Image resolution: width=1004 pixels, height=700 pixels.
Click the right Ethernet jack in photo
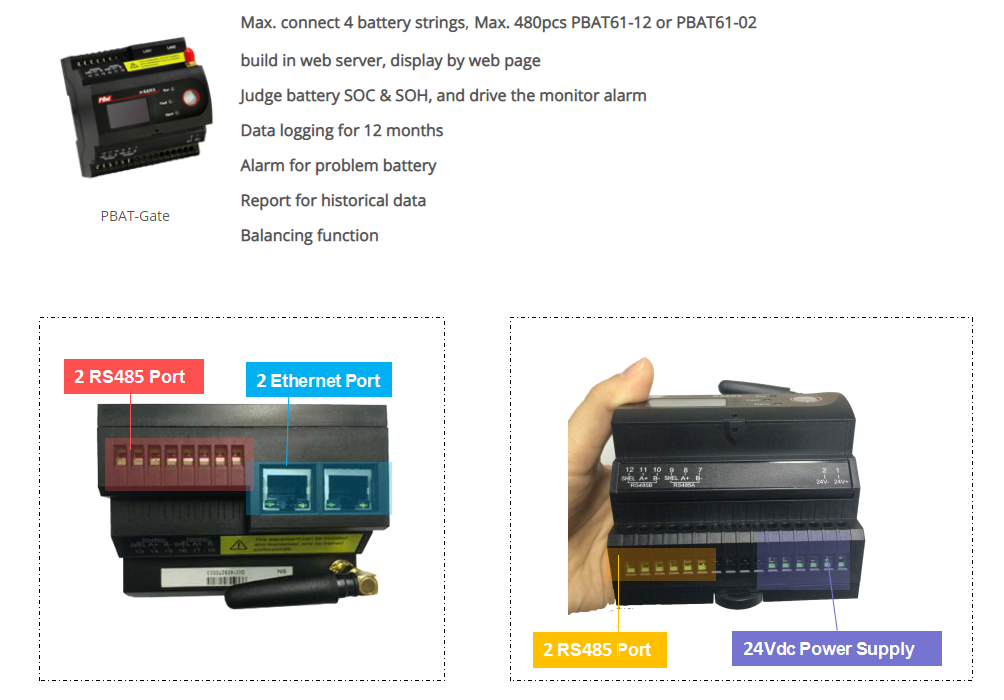point(350,490)
